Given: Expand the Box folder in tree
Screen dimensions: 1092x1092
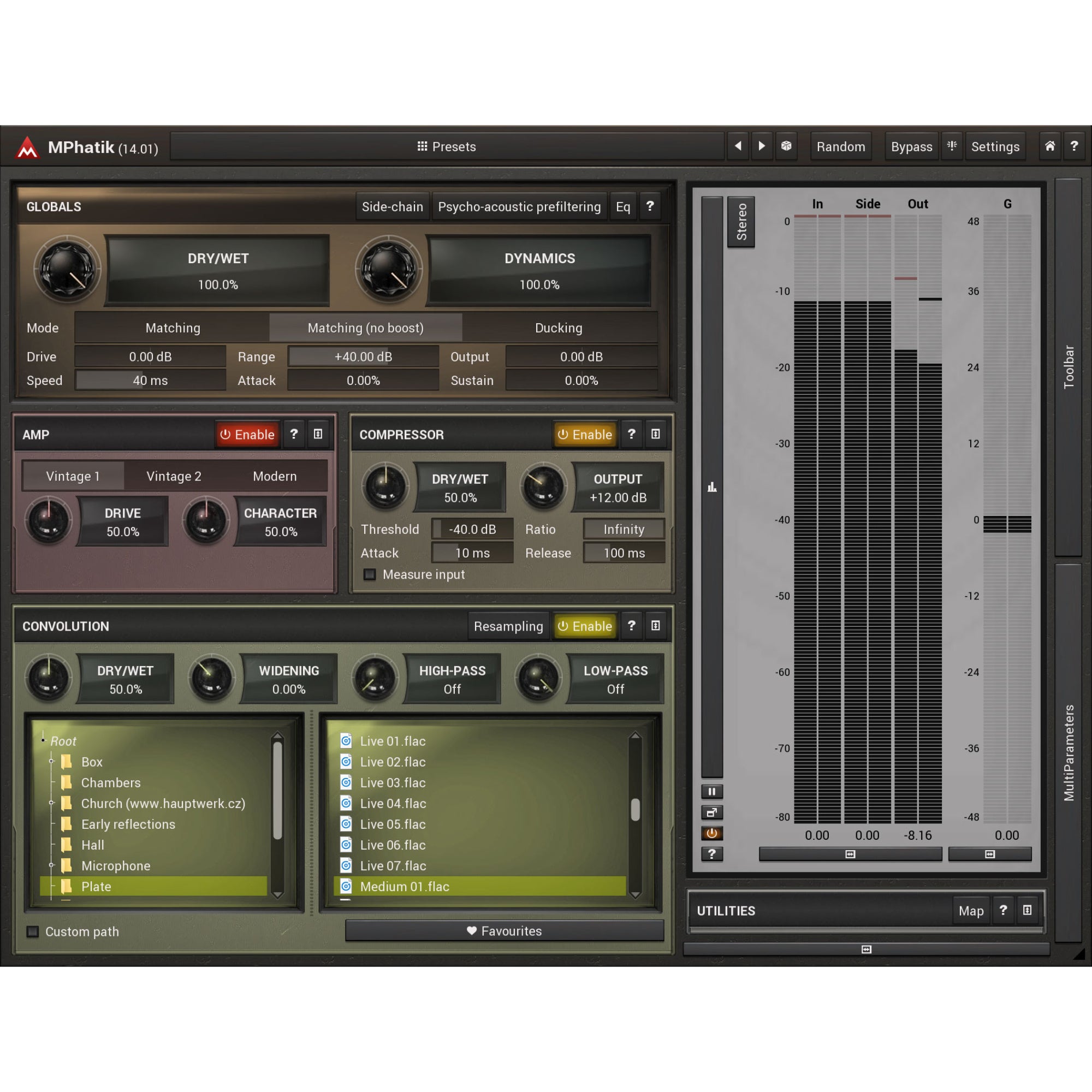Looking at the screenshot, I should [x=51, y=761].
